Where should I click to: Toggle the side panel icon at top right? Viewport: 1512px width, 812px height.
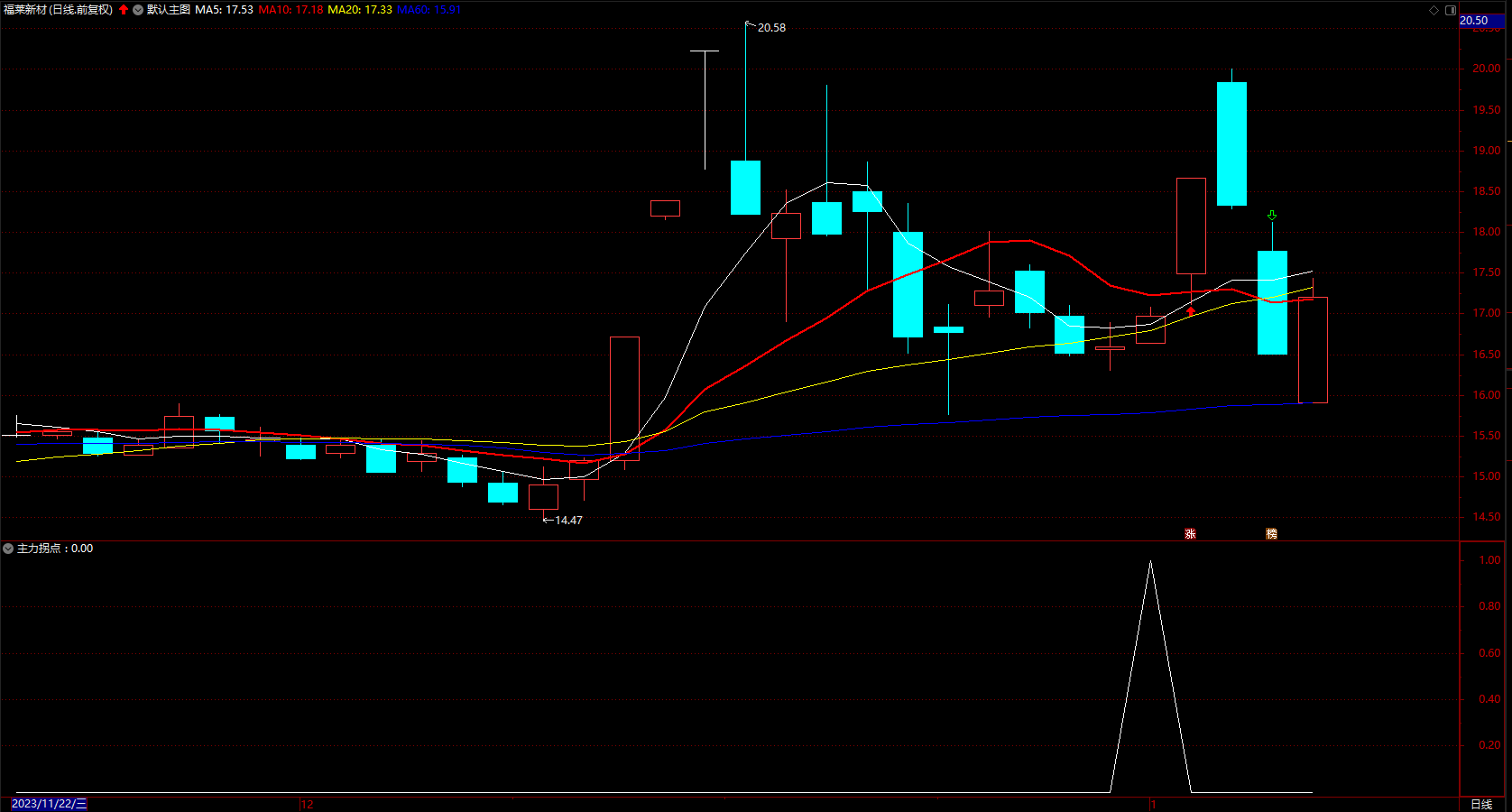pyautogui.click(x=1451, y=10)
